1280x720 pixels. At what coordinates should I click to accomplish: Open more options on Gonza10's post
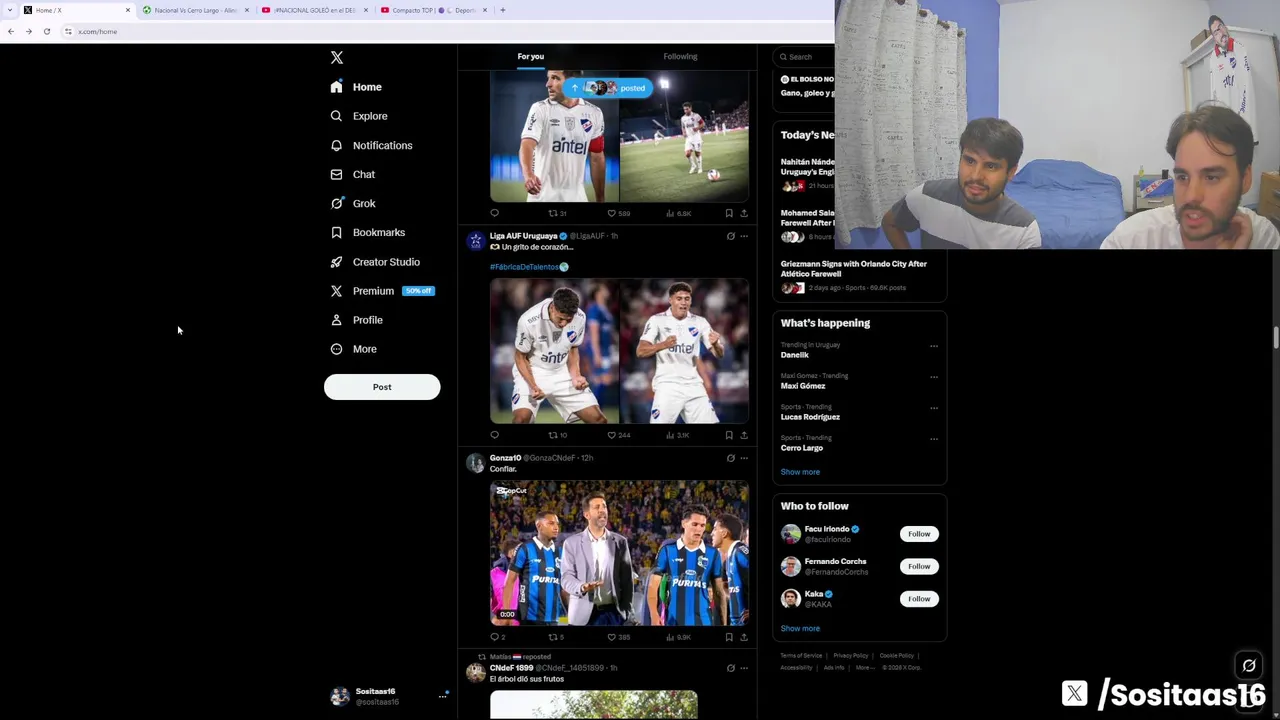tap(743, 458)
